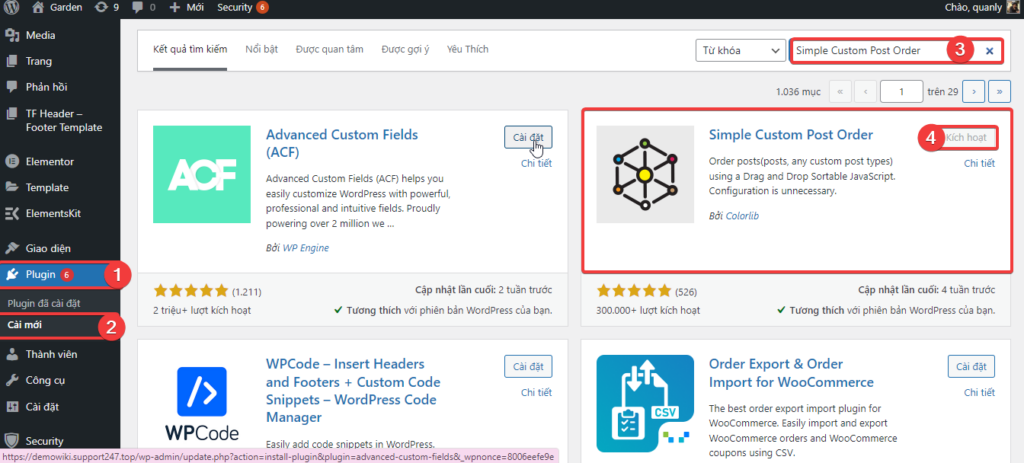Go to previous results page
1024x463 pixels.
865,92
